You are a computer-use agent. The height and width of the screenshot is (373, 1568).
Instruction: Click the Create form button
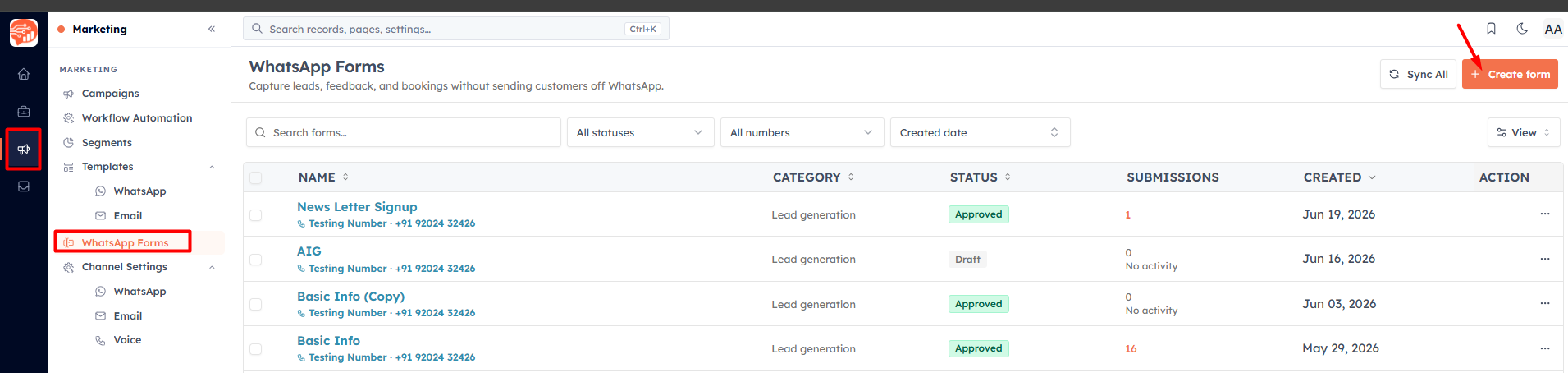coord(1510,74)
